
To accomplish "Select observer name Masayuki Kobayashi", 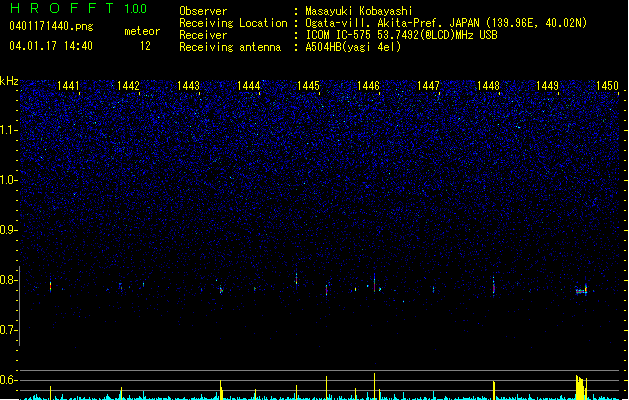I will click(x=359, y=11).
